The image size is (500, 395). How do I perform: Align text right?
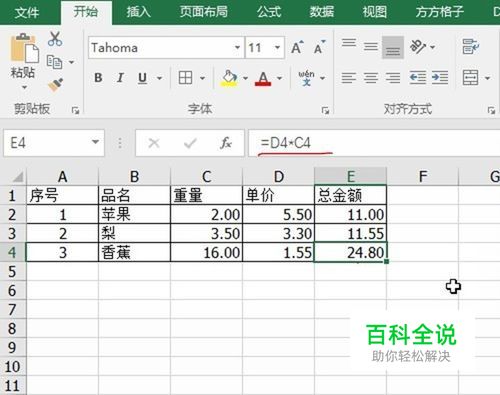coord(393,78)
